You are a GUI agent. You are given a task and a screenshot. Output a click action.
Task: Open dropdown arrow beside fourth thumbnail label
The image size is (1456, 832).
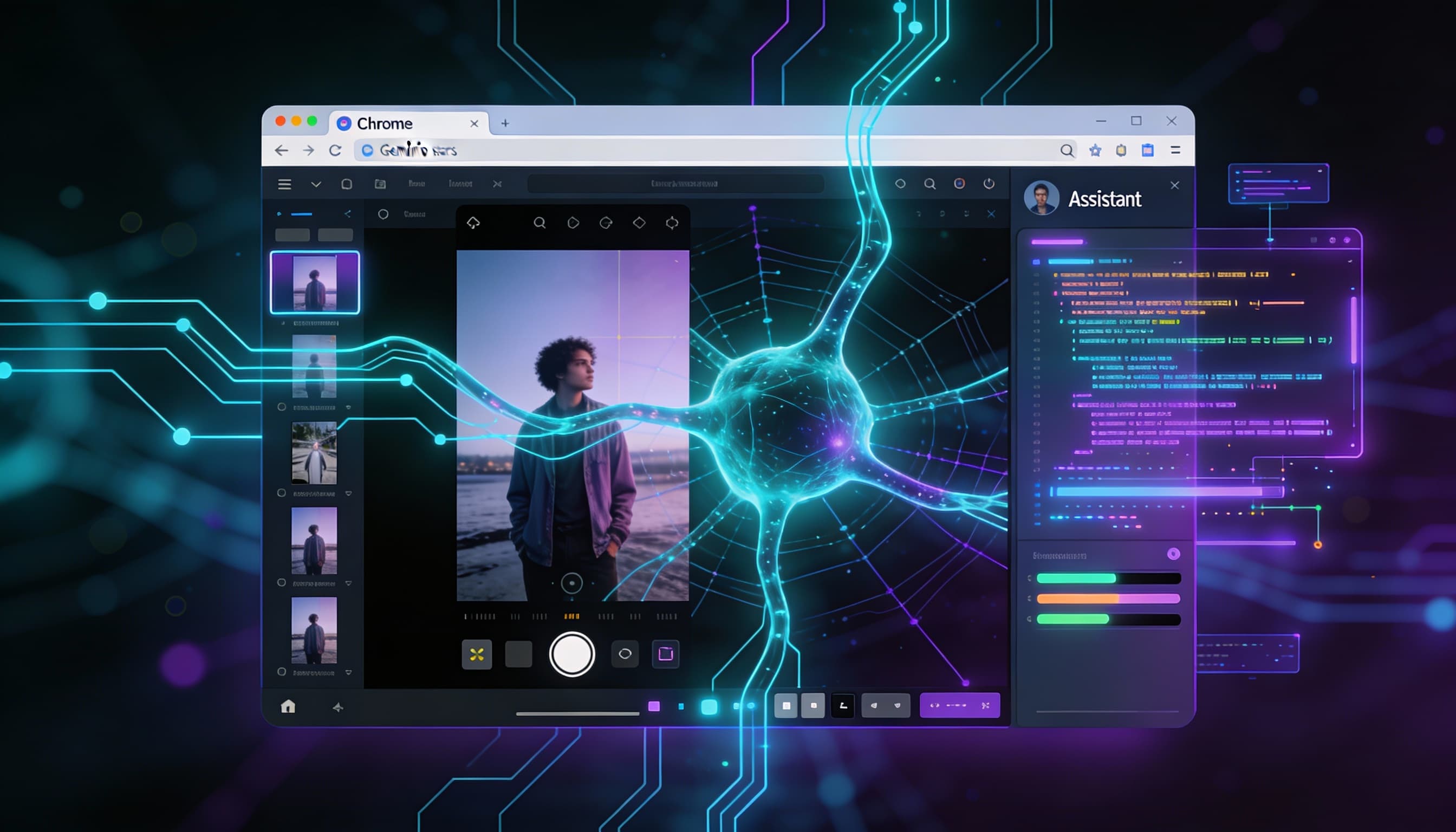[x=349, y=583]
